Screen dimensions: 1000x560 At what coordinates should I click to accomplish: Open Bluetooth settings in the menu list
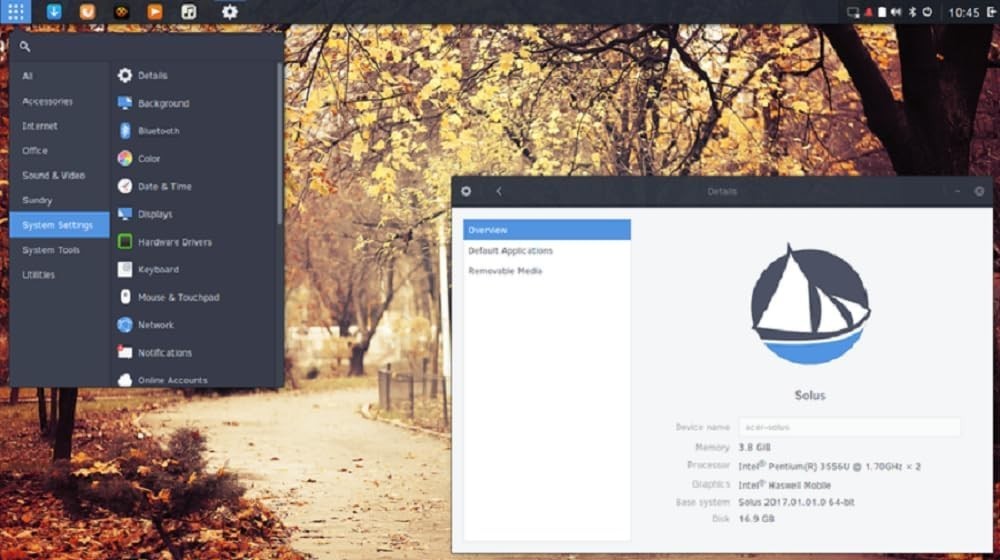tap(195, 131)
